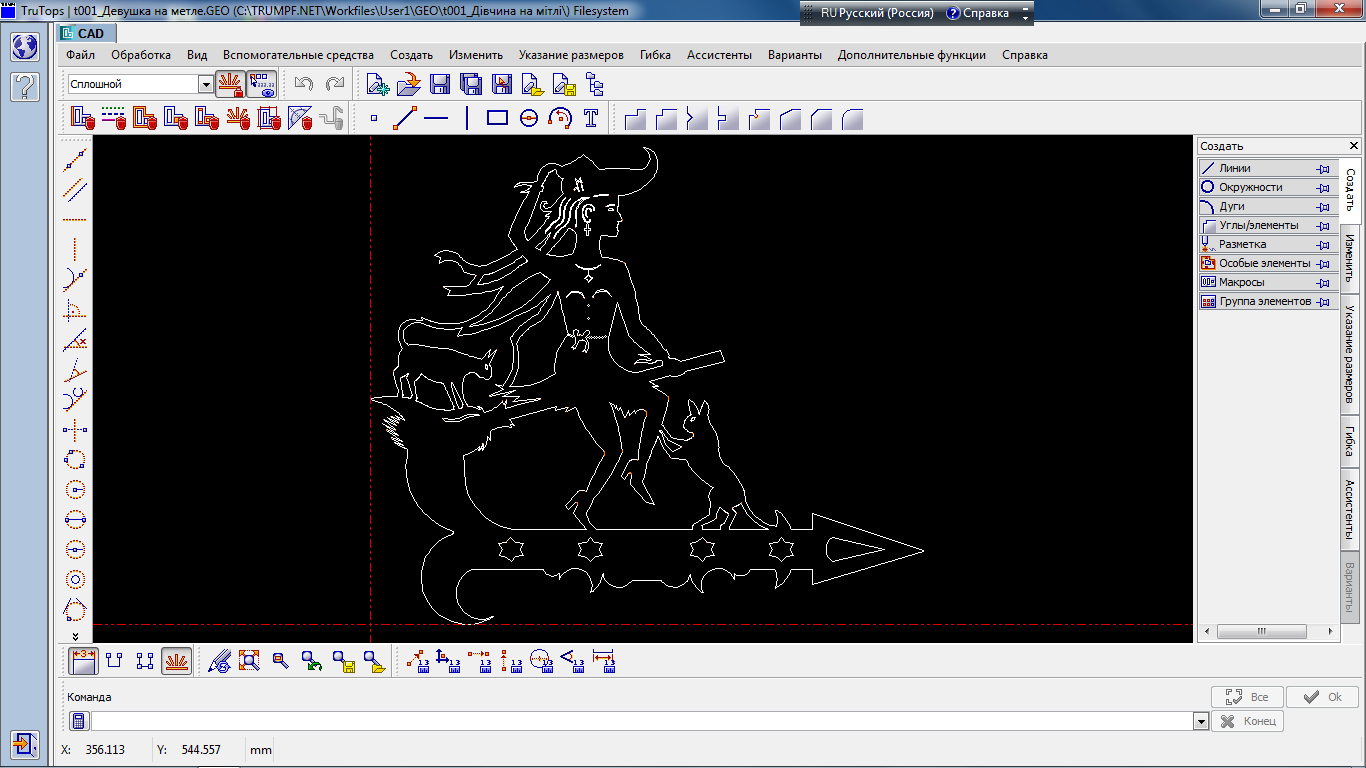Screen dimensions: 1366x768
Task: Click the globe icon in left sidebar
Action: tap(25, 47)
